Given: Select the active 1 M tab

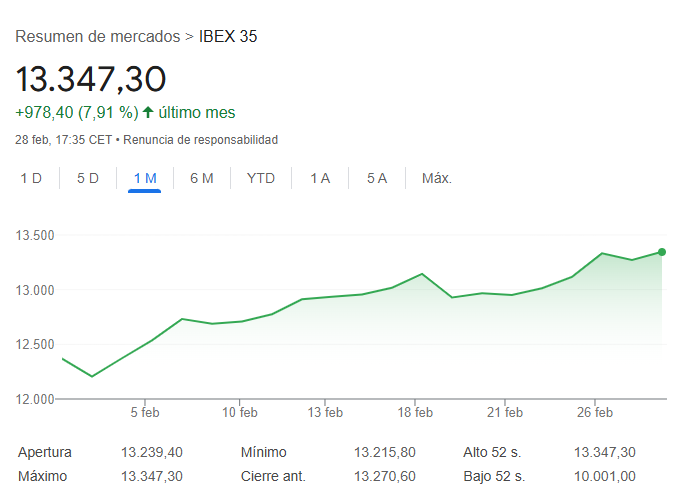Looking at the screenshot, I should click(x=145, y=178).
